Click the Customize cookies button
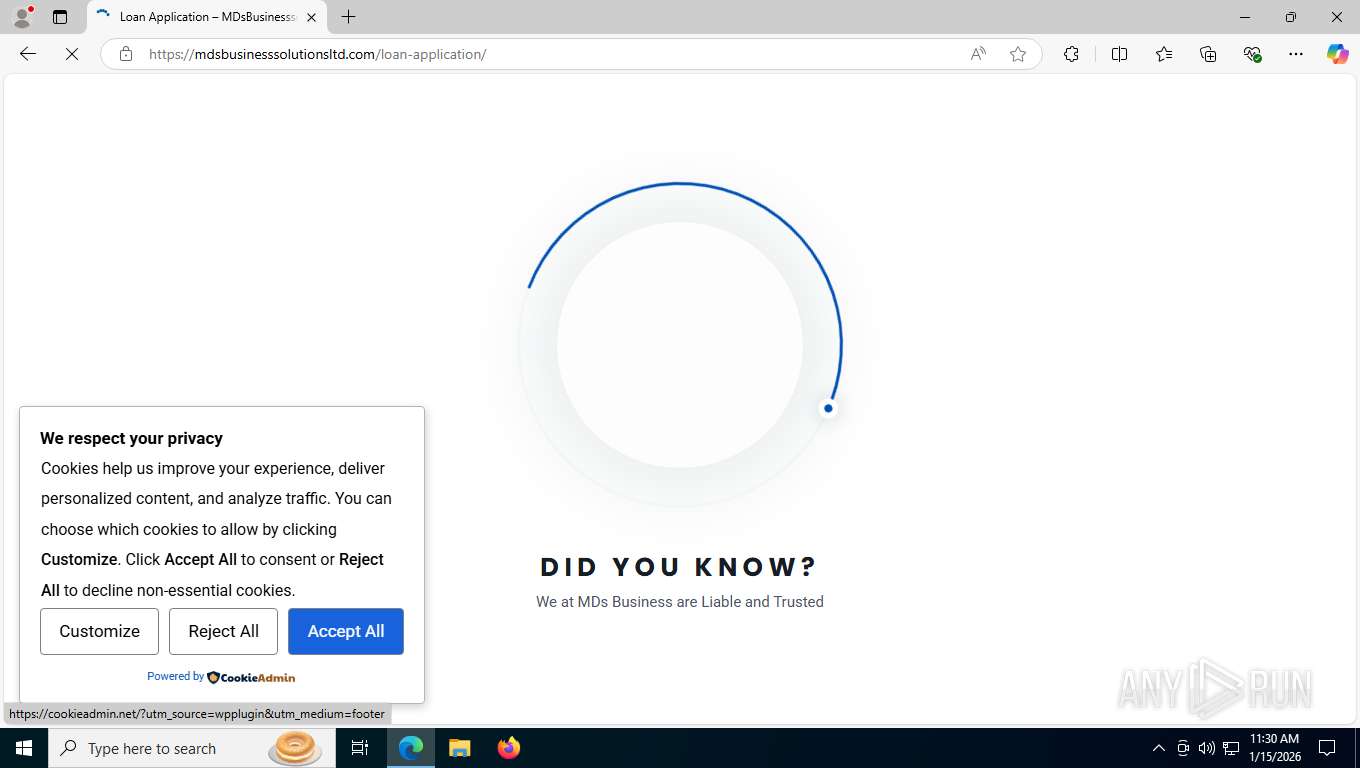 99,631
